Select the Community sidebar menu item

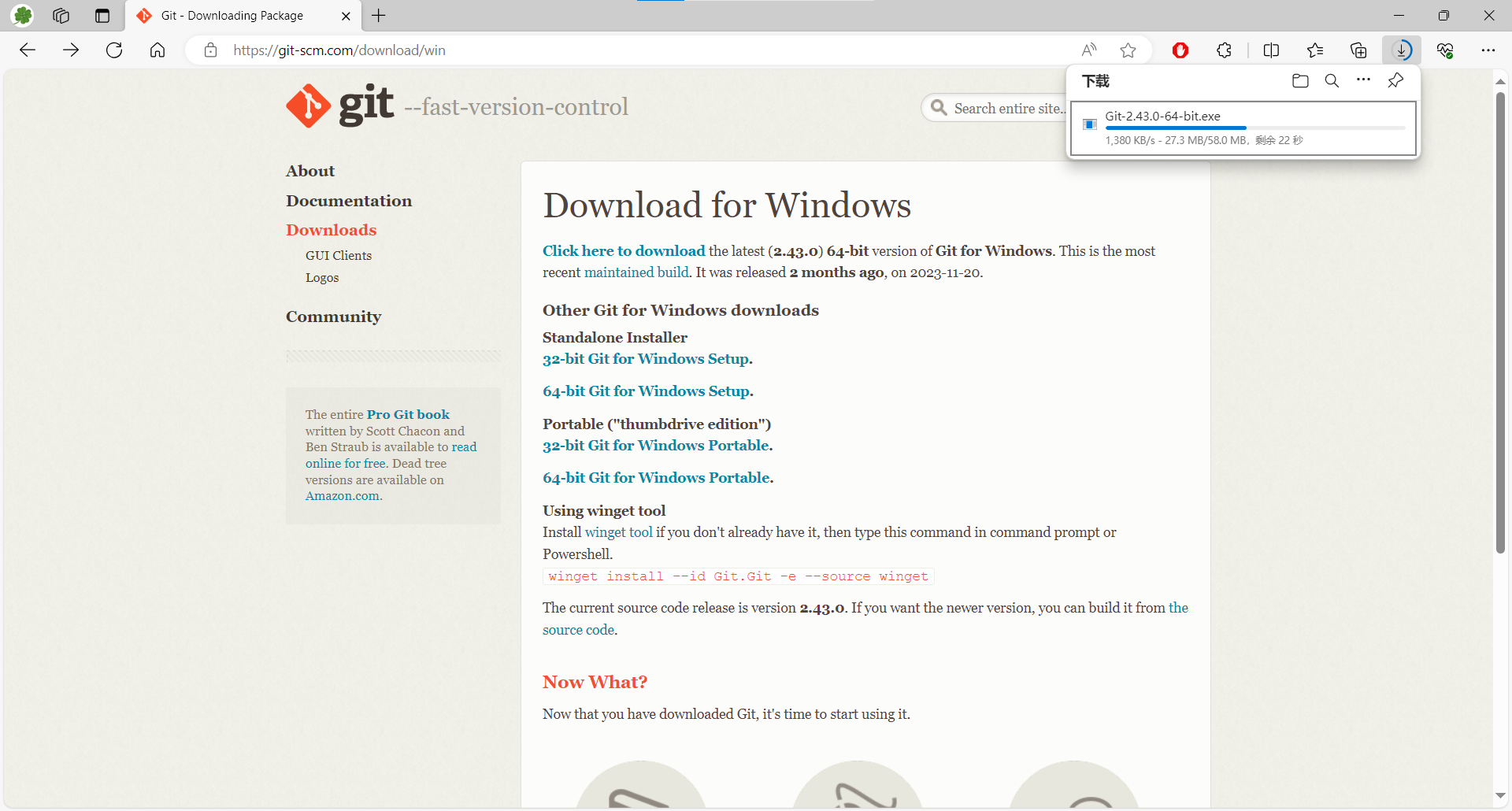[x=333, y=317]
